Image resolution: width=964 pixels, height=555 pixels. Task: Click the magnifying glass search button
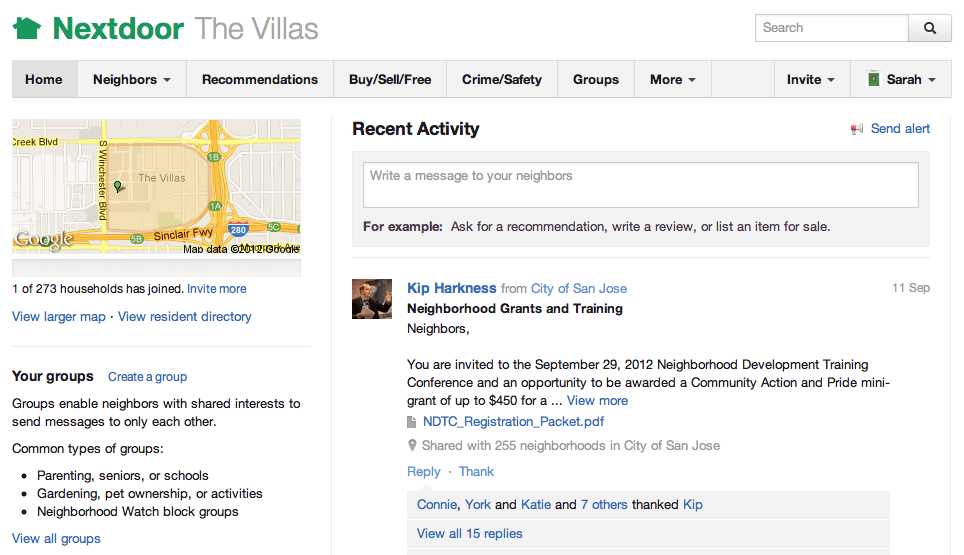tap(930, 28)
